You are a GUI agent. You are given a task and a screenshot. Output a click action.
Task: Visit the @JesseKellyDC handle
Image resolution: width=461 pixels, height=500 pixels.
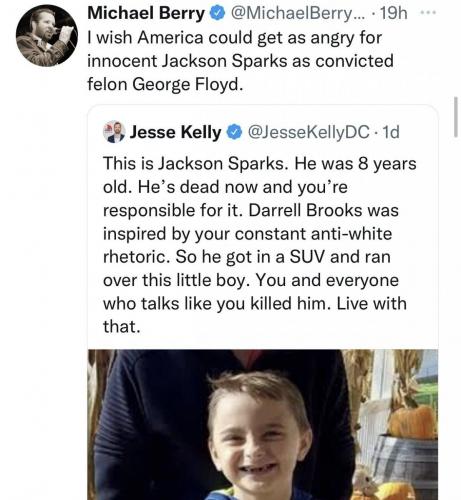point(308,132)
